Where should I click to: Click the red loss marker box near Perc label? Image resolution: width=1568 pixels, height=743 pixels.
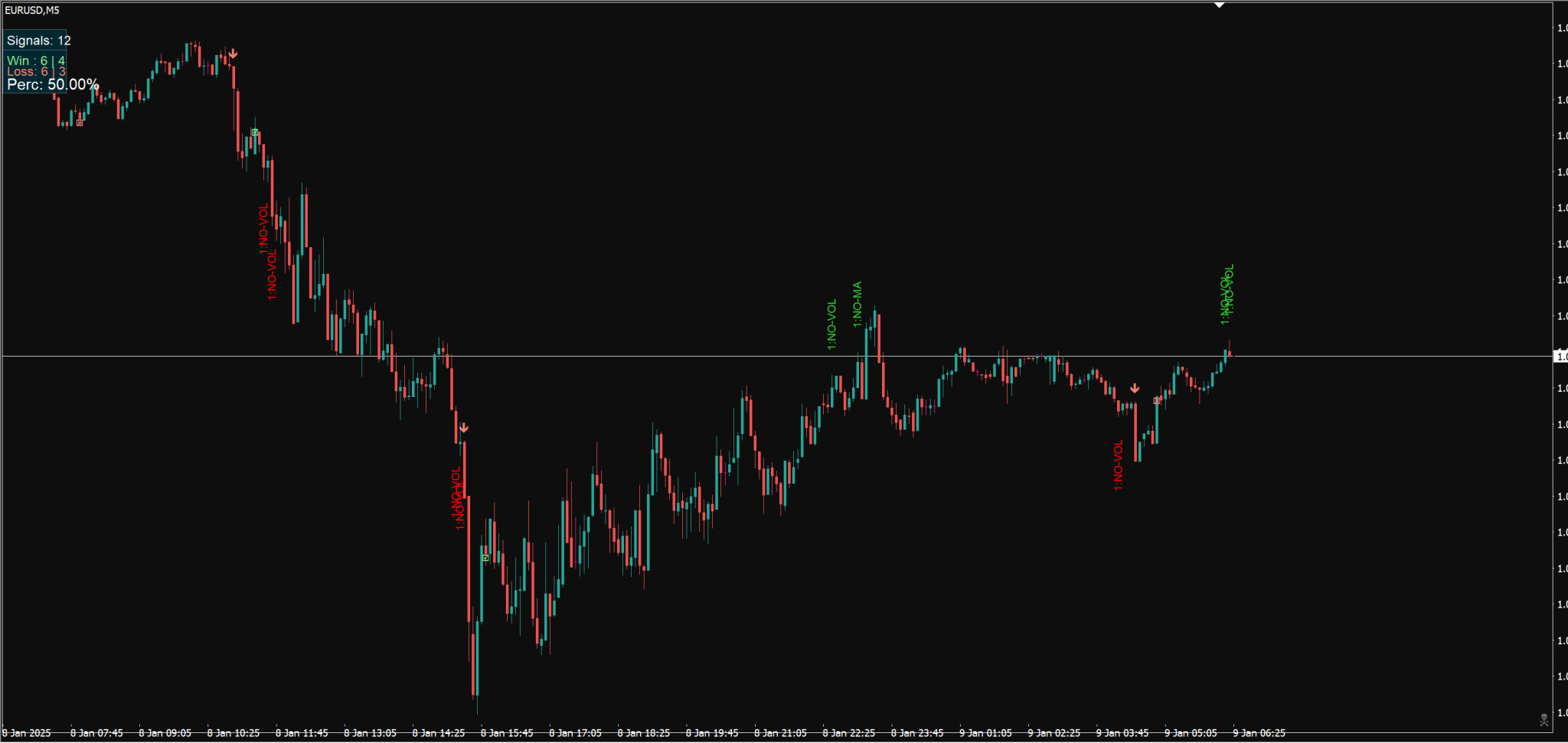(x=80, y=122)
